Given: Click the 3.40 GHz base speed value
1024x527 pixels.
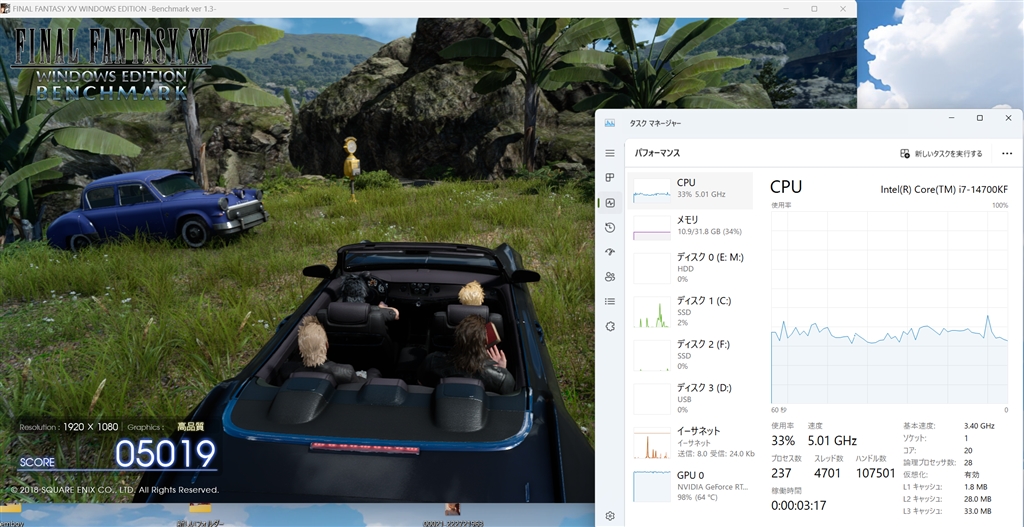Looking at the screenshot, I should [x=979, y=426].
